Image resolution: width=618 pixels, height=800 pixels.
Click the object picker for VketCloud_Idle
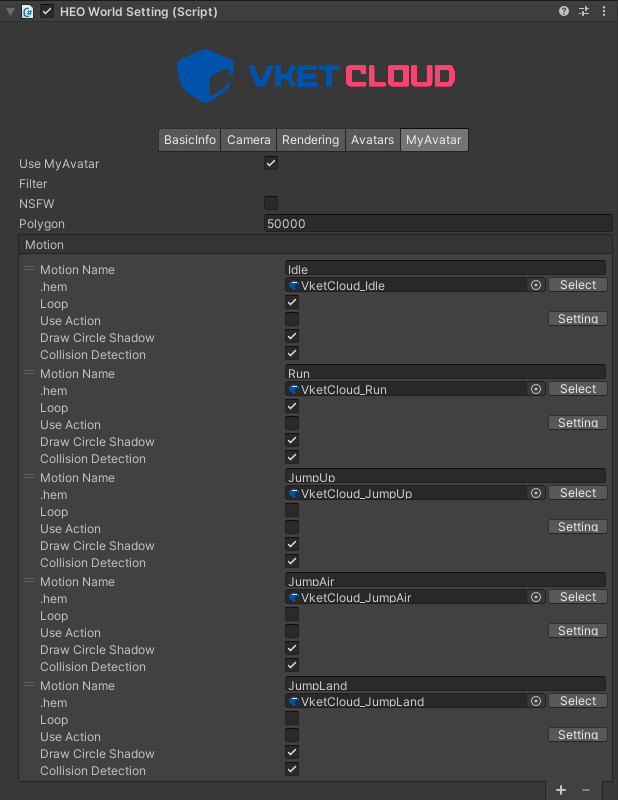536,285
